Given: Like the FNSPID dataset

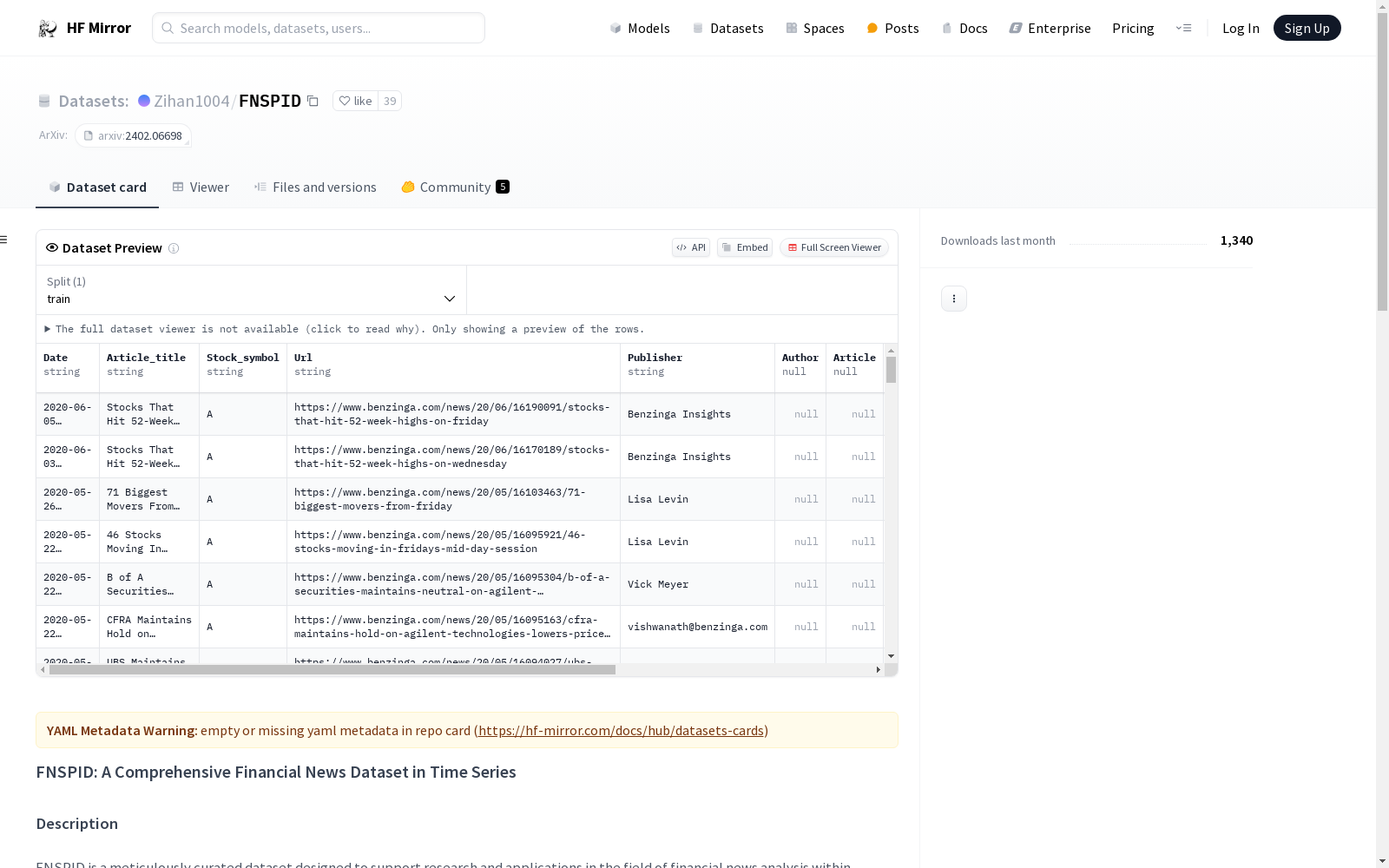Looking at the screenshot, I should pyautogui.click(x=355, y=102).
